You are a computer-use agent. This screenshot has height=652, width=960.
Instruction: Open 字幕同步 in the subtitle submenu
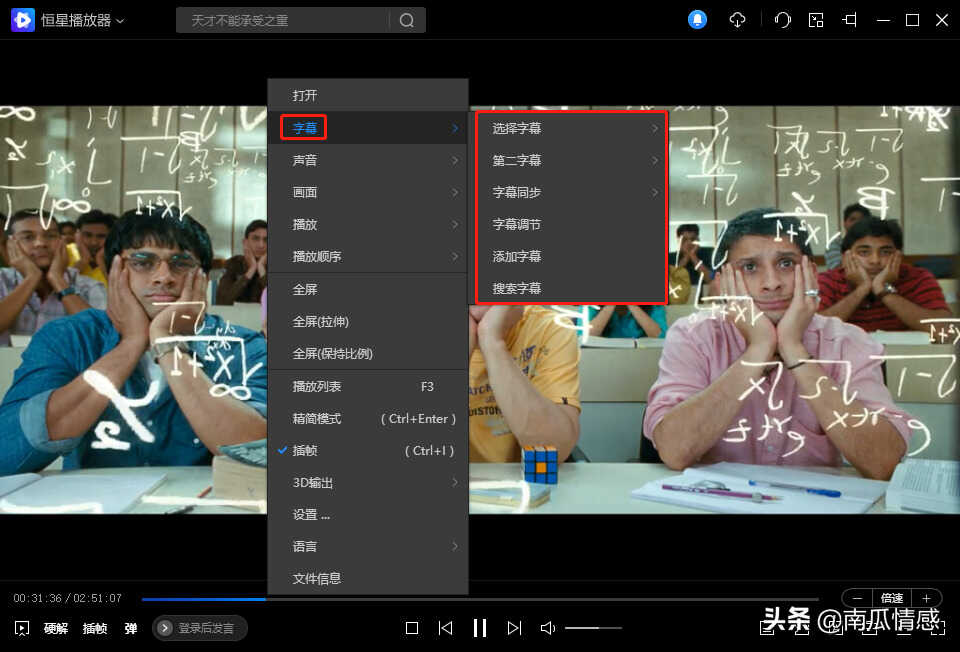click(x=571, y=192)
